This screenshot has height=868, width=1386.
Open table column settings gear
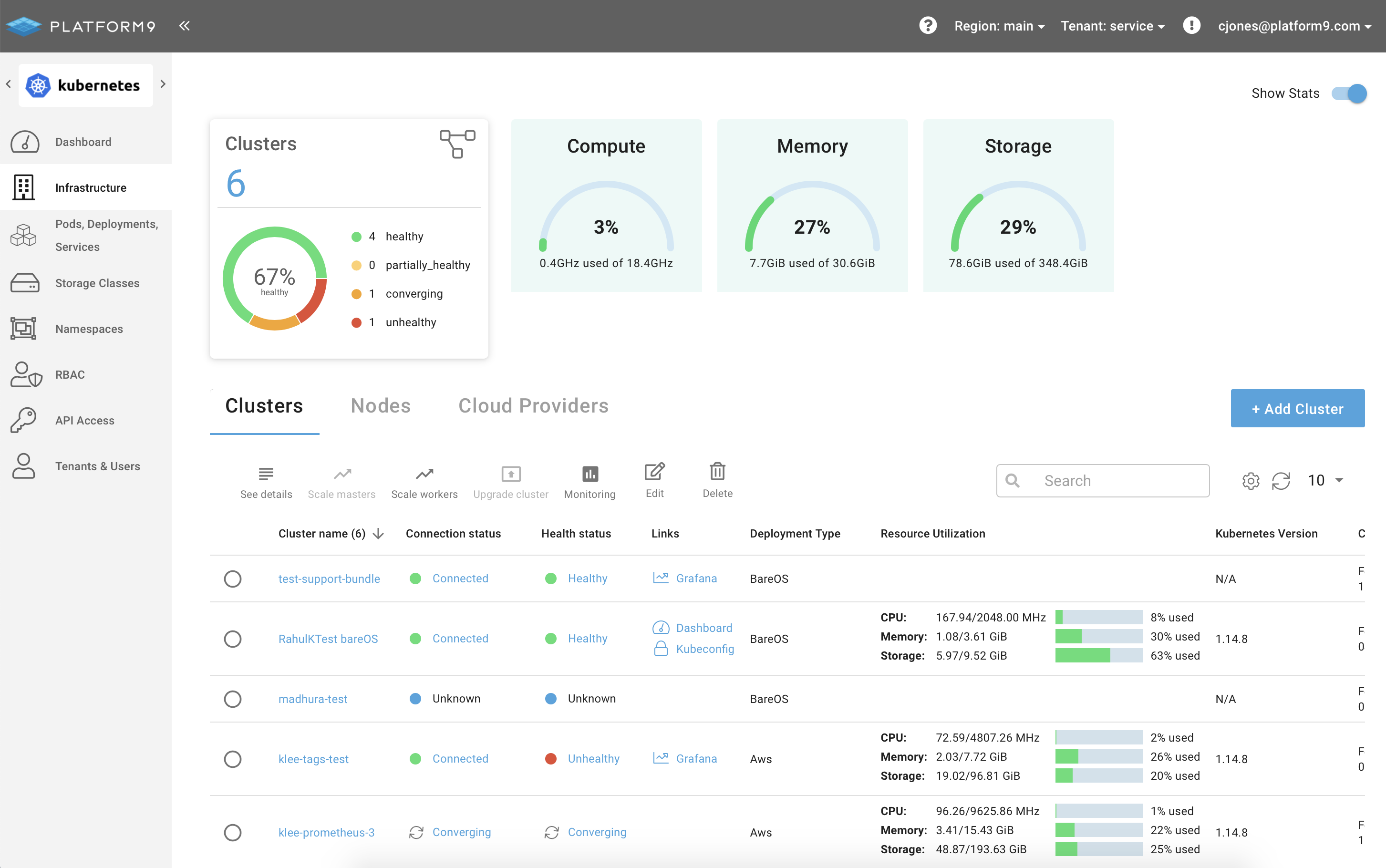pos(1251,481)
